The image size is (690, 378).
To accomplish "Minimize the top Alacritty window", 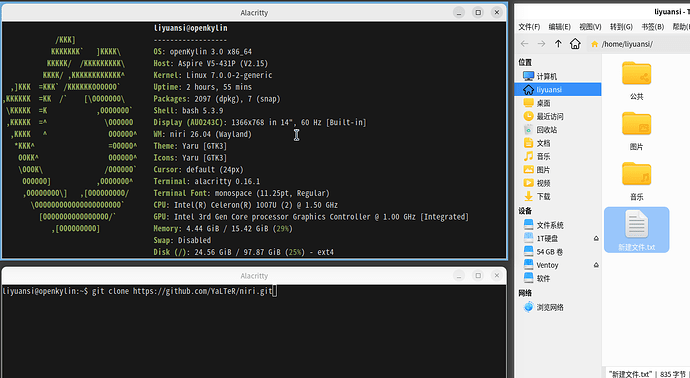I will click(x=459, y=12).
